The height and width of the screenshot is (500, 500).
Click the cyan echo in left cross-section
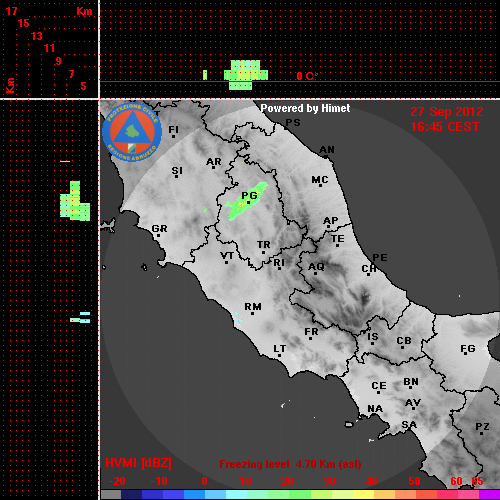click(x=80, y=317)
